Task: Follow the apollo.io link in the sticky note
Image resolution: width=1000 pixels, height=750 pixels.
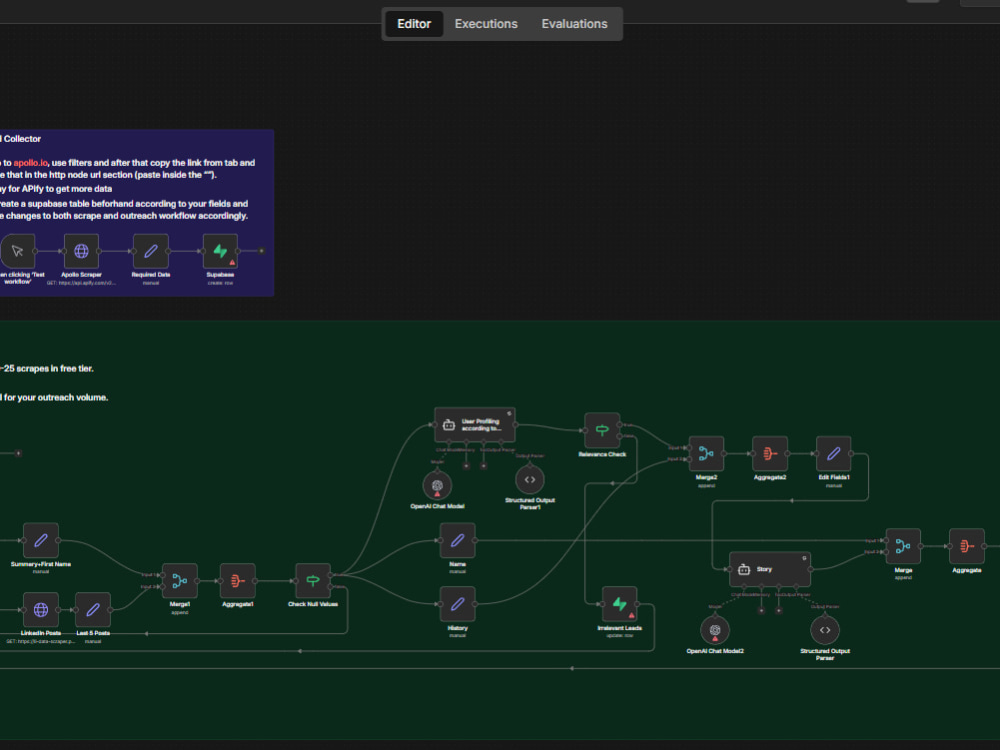Action: point(31,163)
